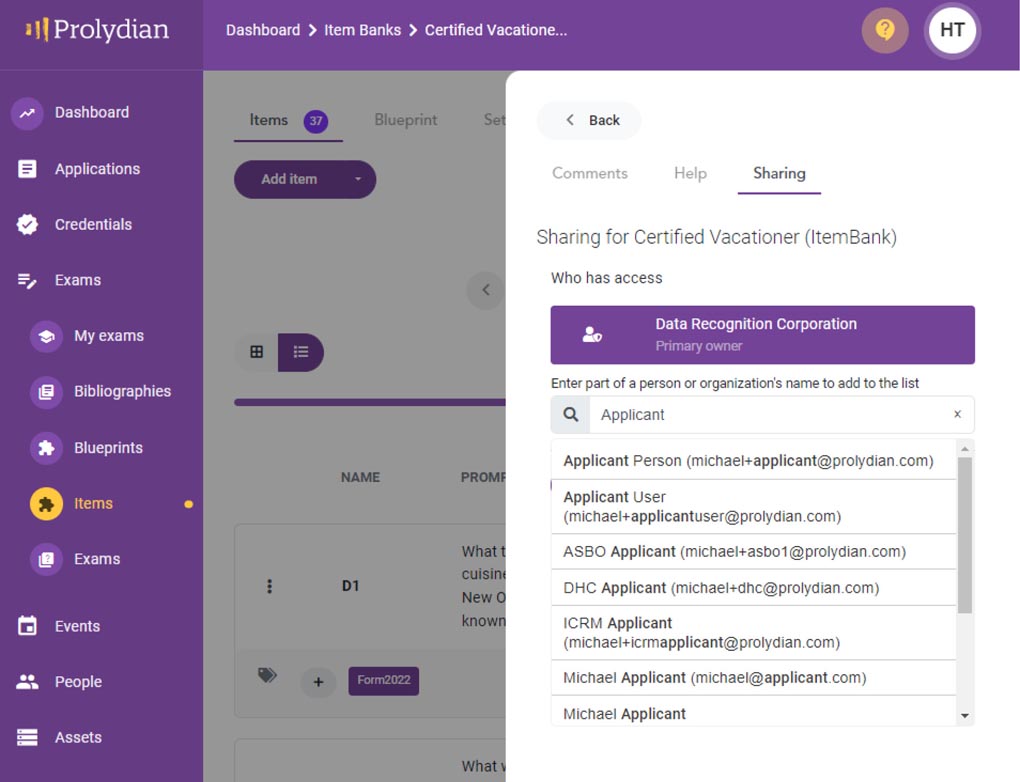
Task: Click the results list scroll-up arrow
Action: [x=965, y=449]
